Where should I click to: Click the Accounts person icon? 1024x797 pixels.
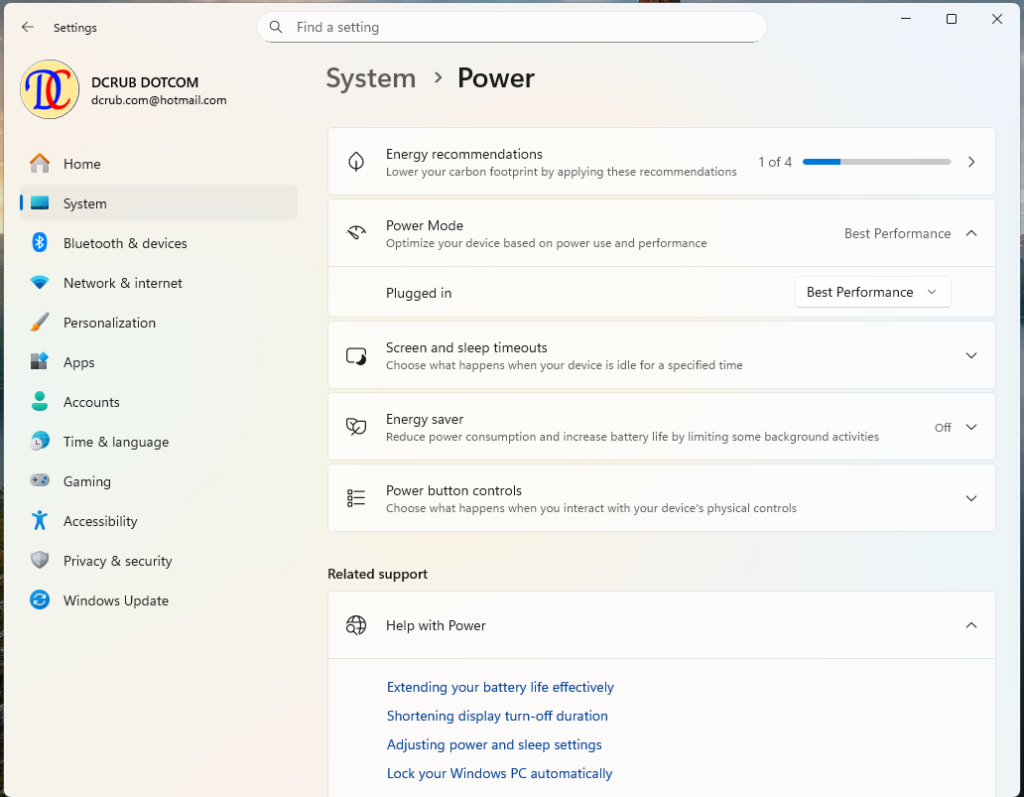coord(40,401)
